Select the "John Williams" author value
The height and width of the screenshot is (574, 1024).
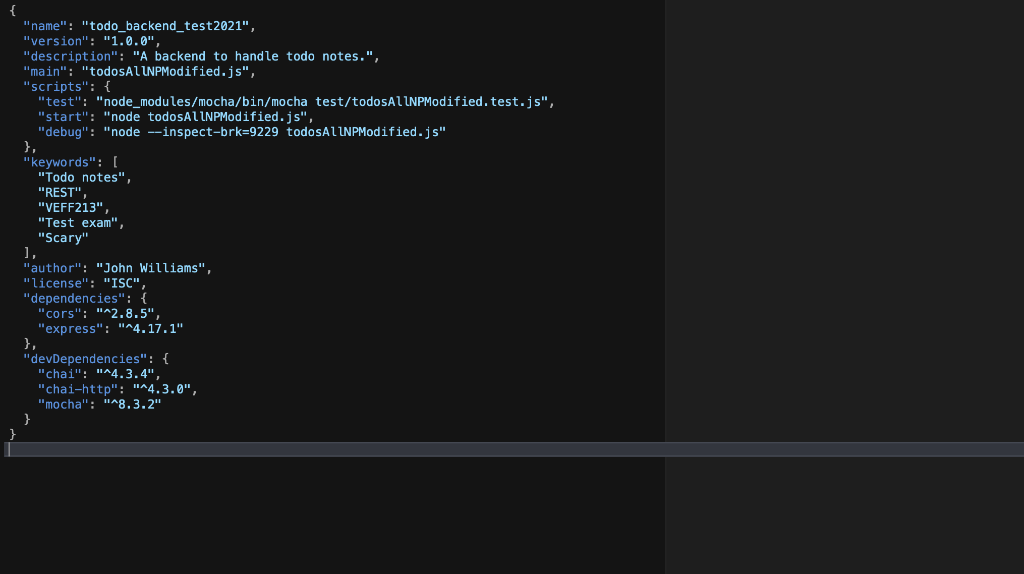pyautogui.click(x=151, y=268)
